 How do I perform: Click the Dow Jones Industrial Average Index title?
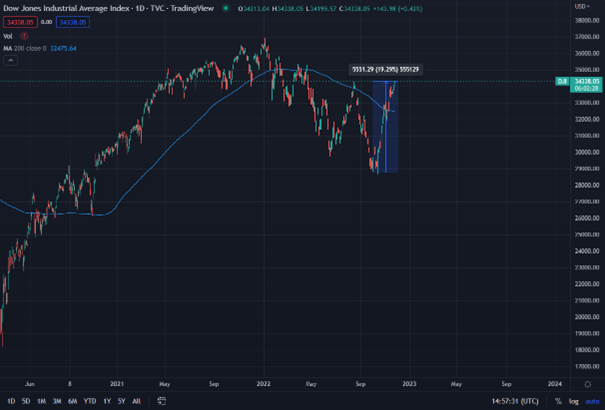66,8
